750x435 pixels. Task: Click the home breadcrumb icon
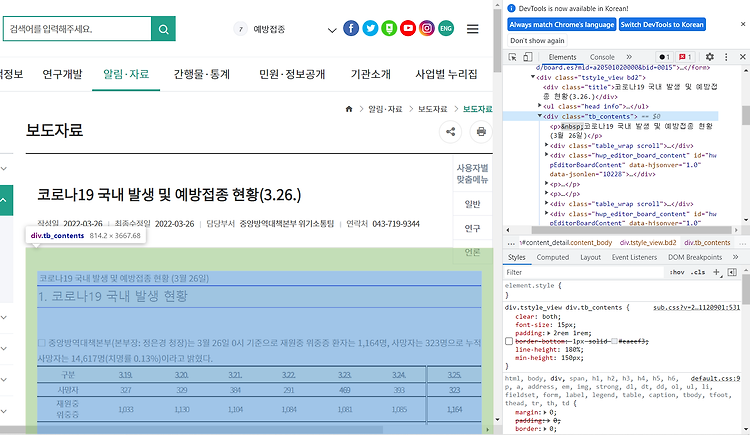[349, 109]
